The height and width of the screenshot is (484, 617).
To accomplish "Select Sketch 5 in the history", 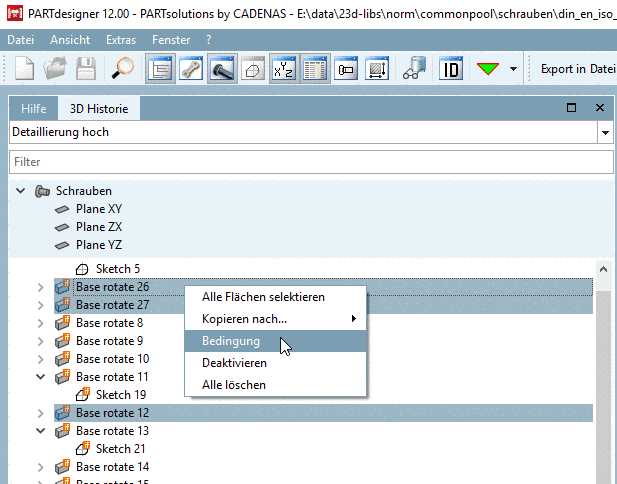I will click(118, 269).
